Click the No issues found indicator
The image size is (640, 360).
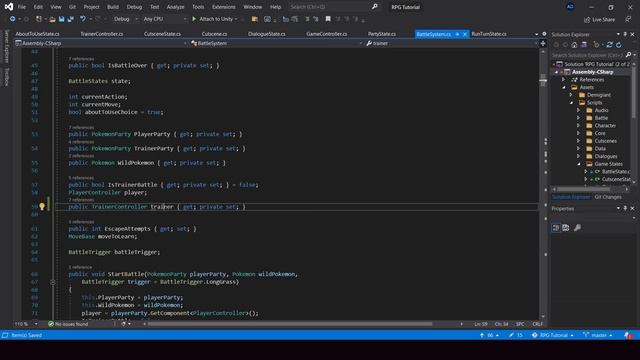tap(68, 324)
